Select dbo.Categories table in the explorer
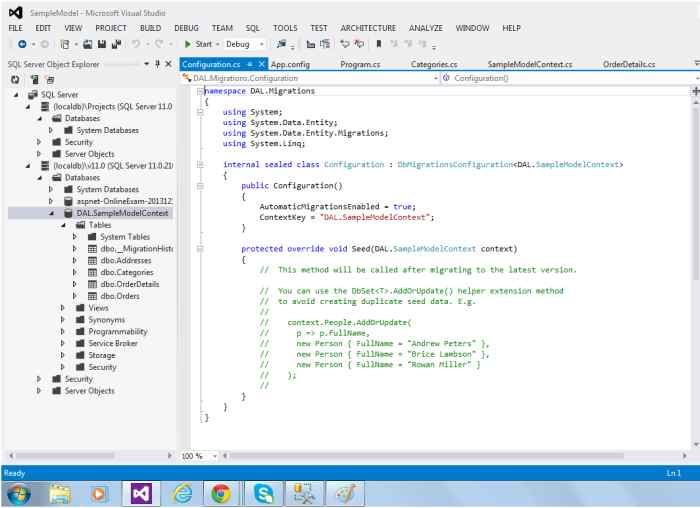Viewport: 700px width, 508px height. point(126,272)
